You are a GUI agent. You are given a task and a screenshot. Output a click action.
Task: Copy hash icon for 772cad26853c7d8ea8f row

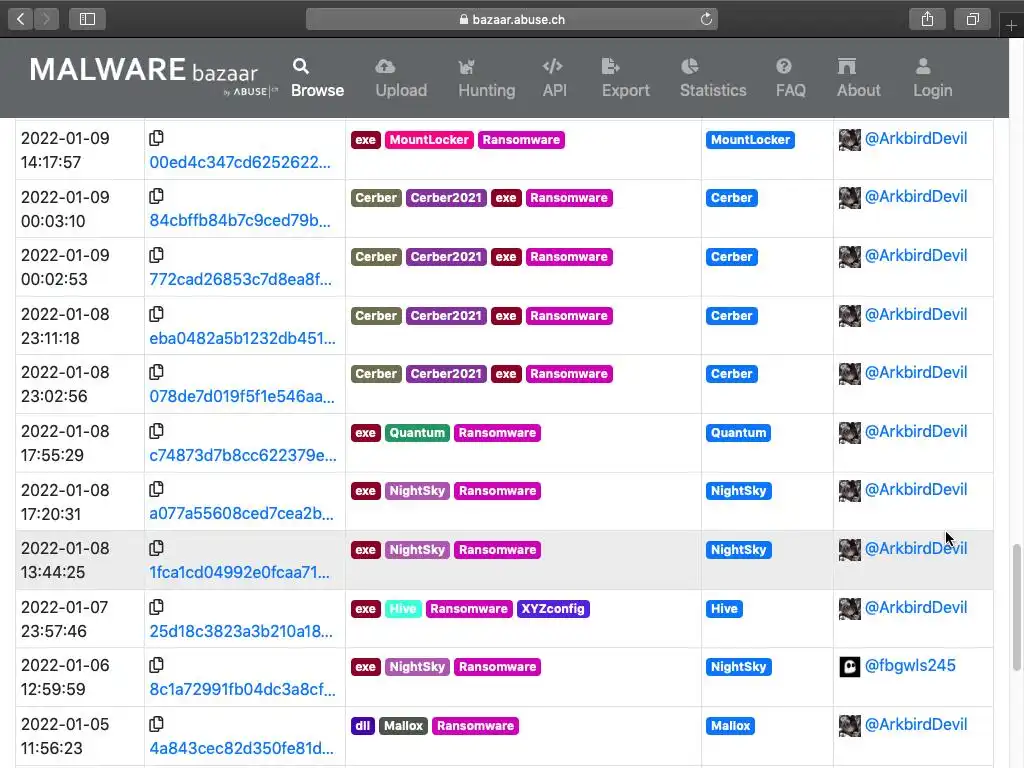click(x=156, y=255)
